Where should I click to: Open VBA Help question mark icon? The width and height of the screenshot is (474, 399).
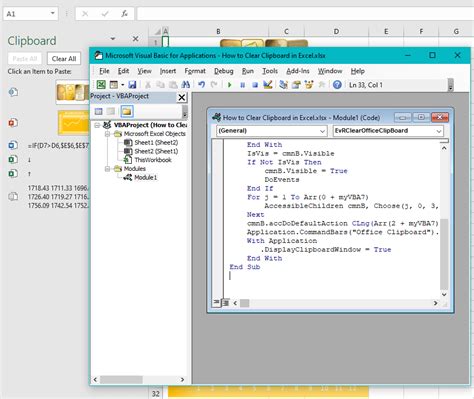click(x=337, y=85)
